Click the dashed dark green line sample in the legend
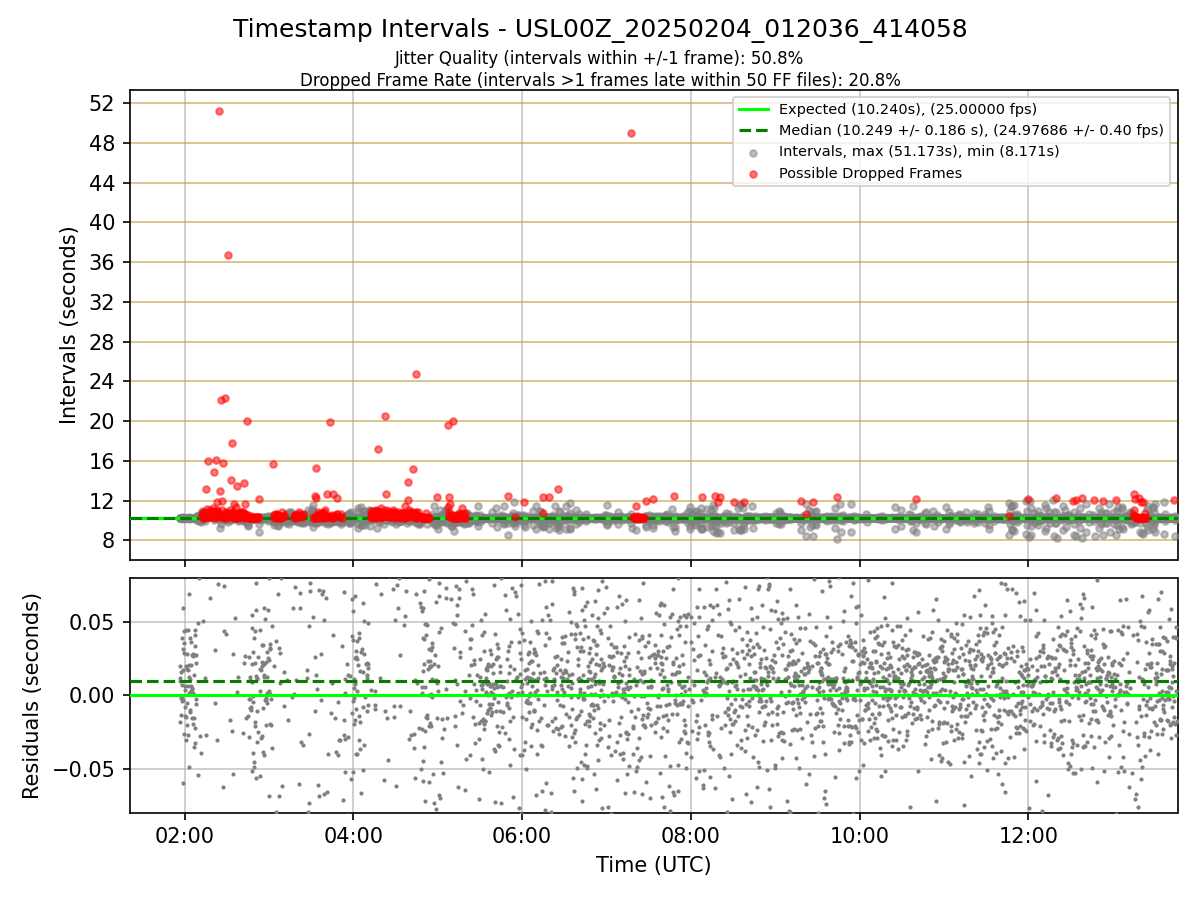1200x900 pixels. 754,130
